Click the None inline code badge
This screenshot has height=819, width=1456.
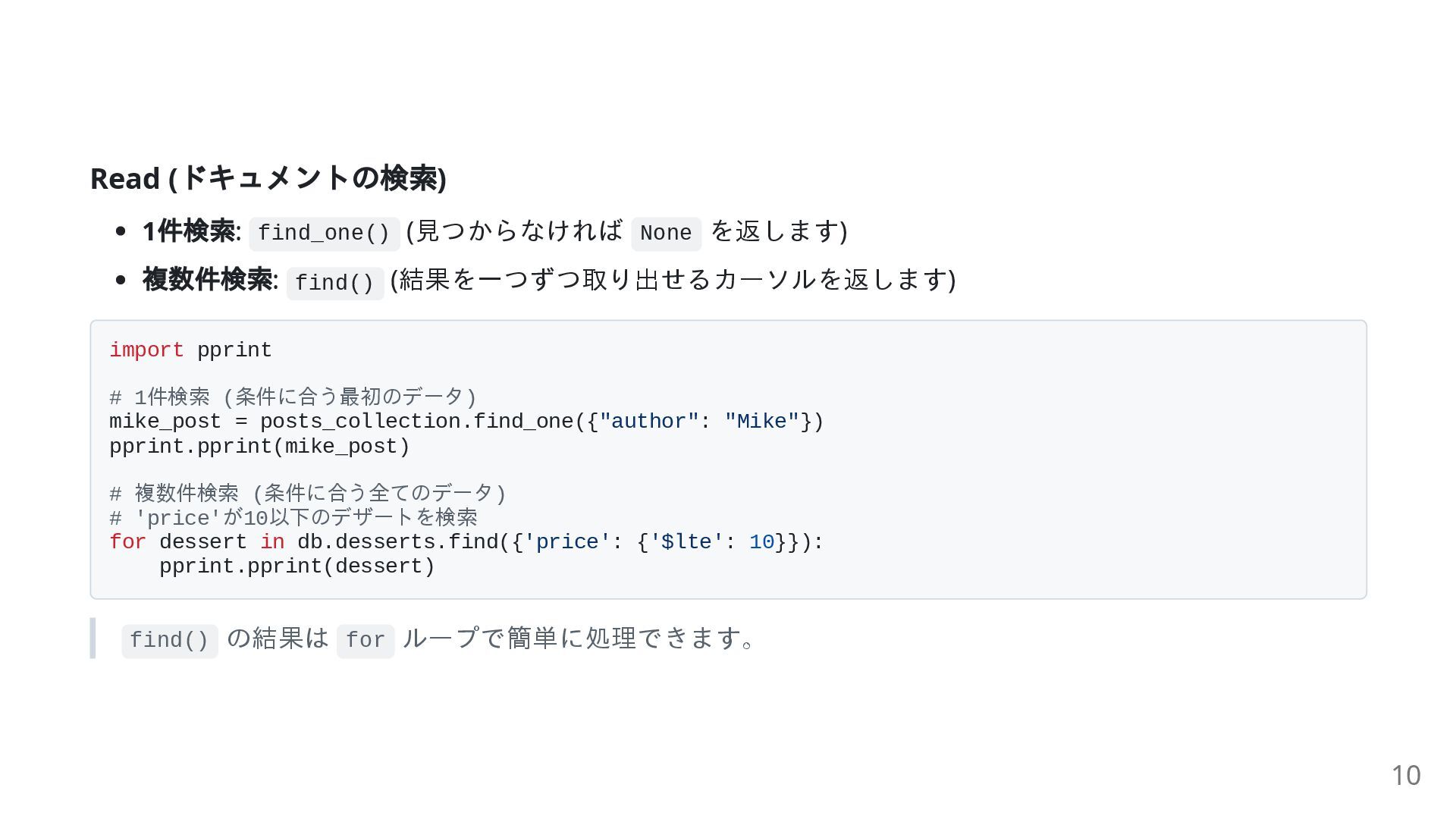click(666, 234)
